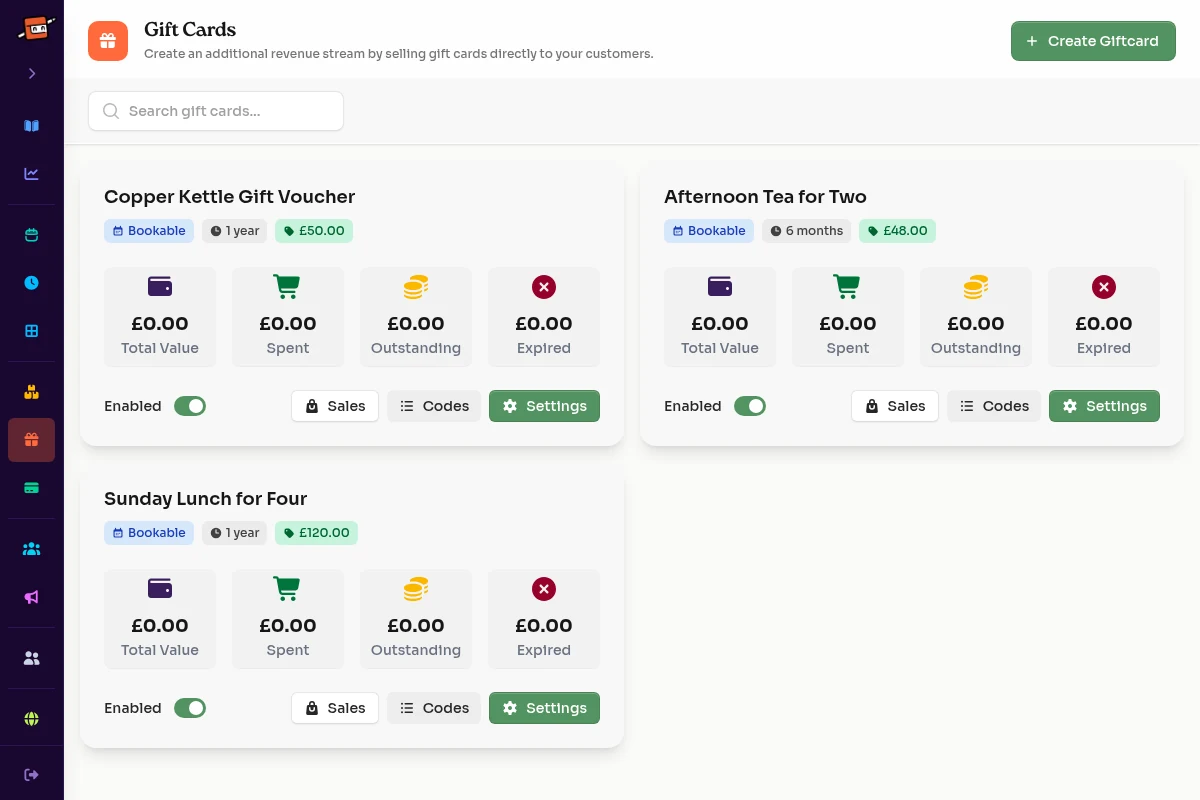Open the green credit card icon in sidebar
Screen dimensions: 1200x800
(x=32, y=488)
